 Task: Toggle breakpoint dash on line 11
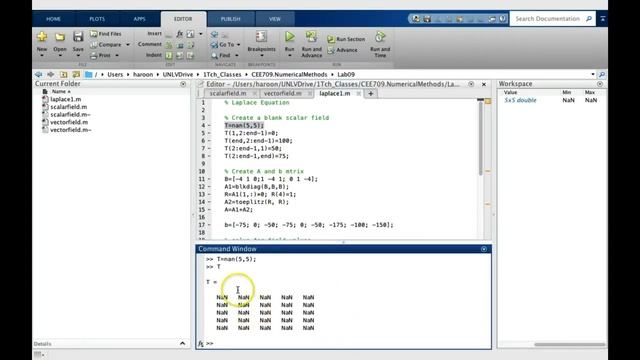pyautogui.click(x=209, y=179)
